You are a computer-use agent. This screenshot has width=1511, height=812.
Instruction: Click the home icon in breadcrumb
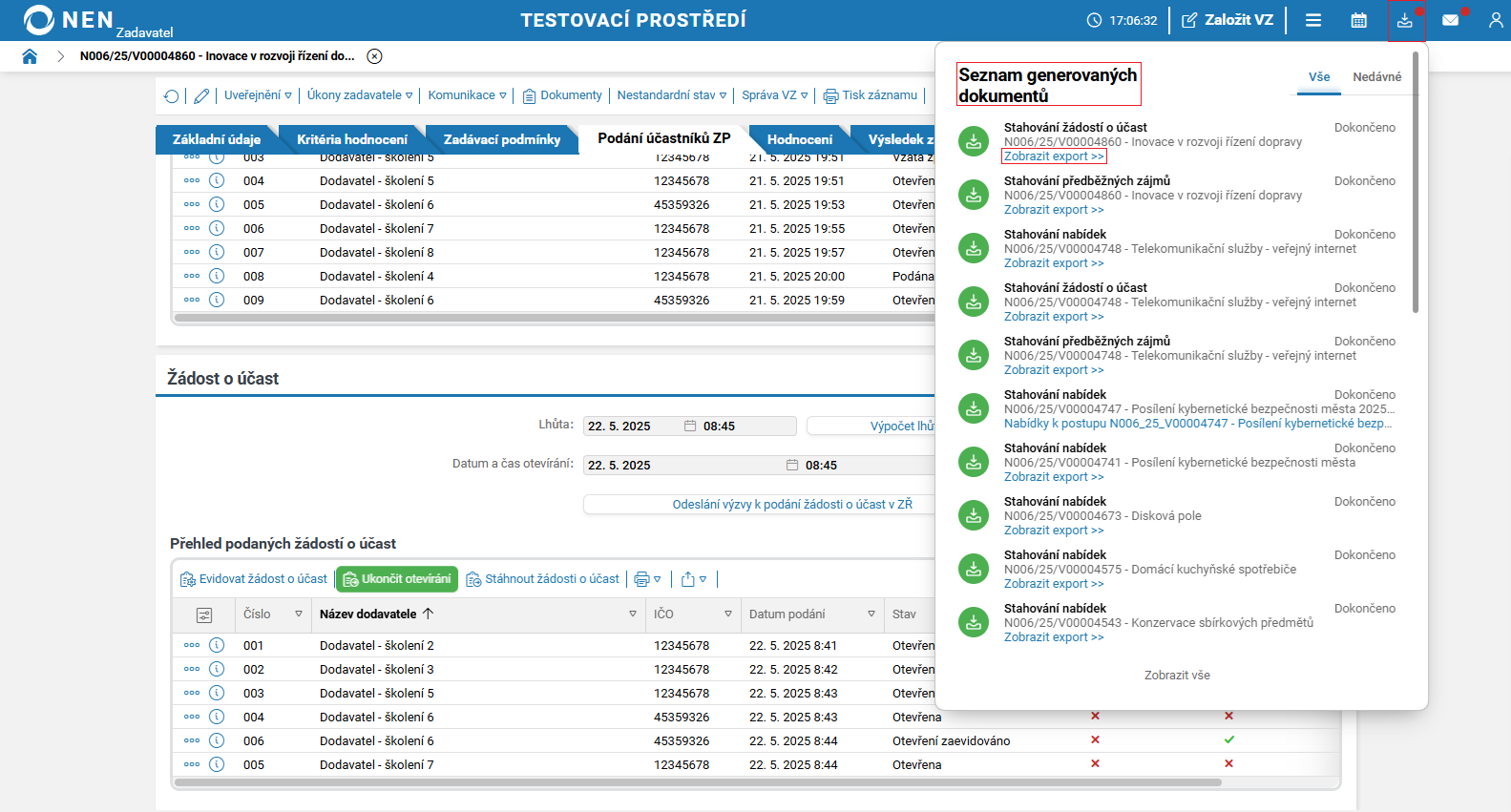(30, 56)
